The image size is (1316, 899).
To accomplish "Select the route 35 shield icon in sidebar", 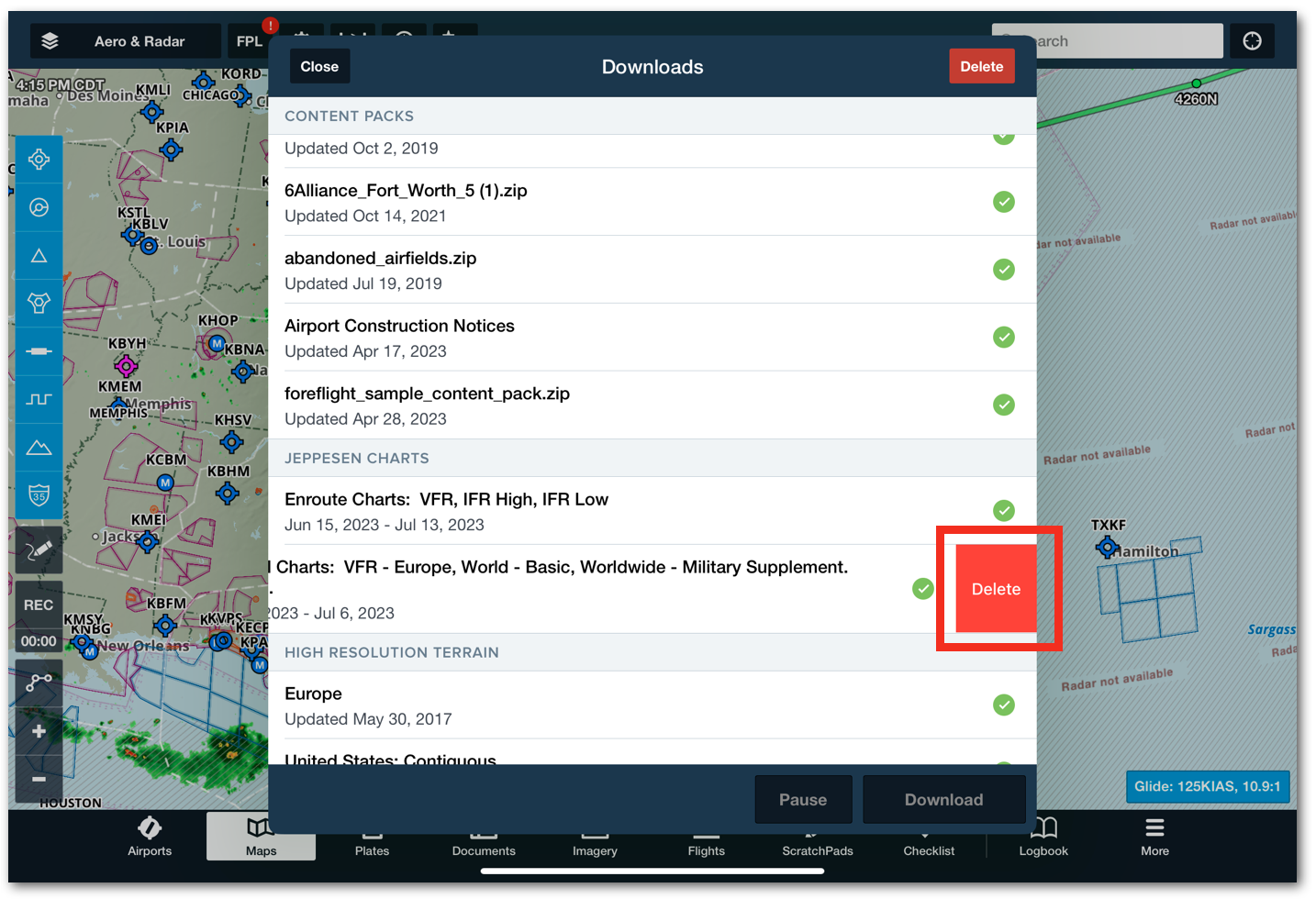I will 39,495.
